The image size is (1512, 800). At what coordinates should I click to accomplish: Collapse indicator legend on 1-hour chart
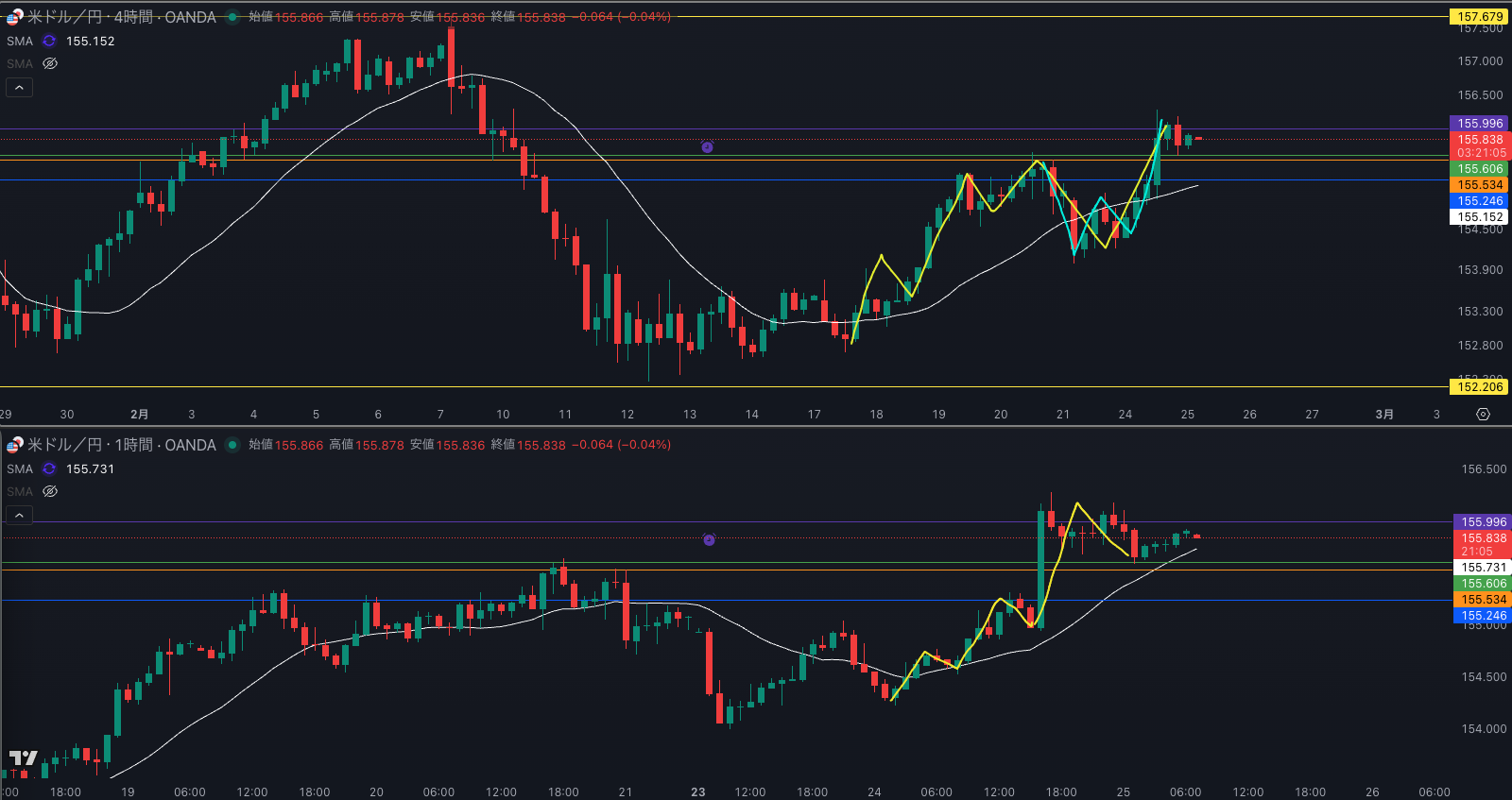(19, 516)
